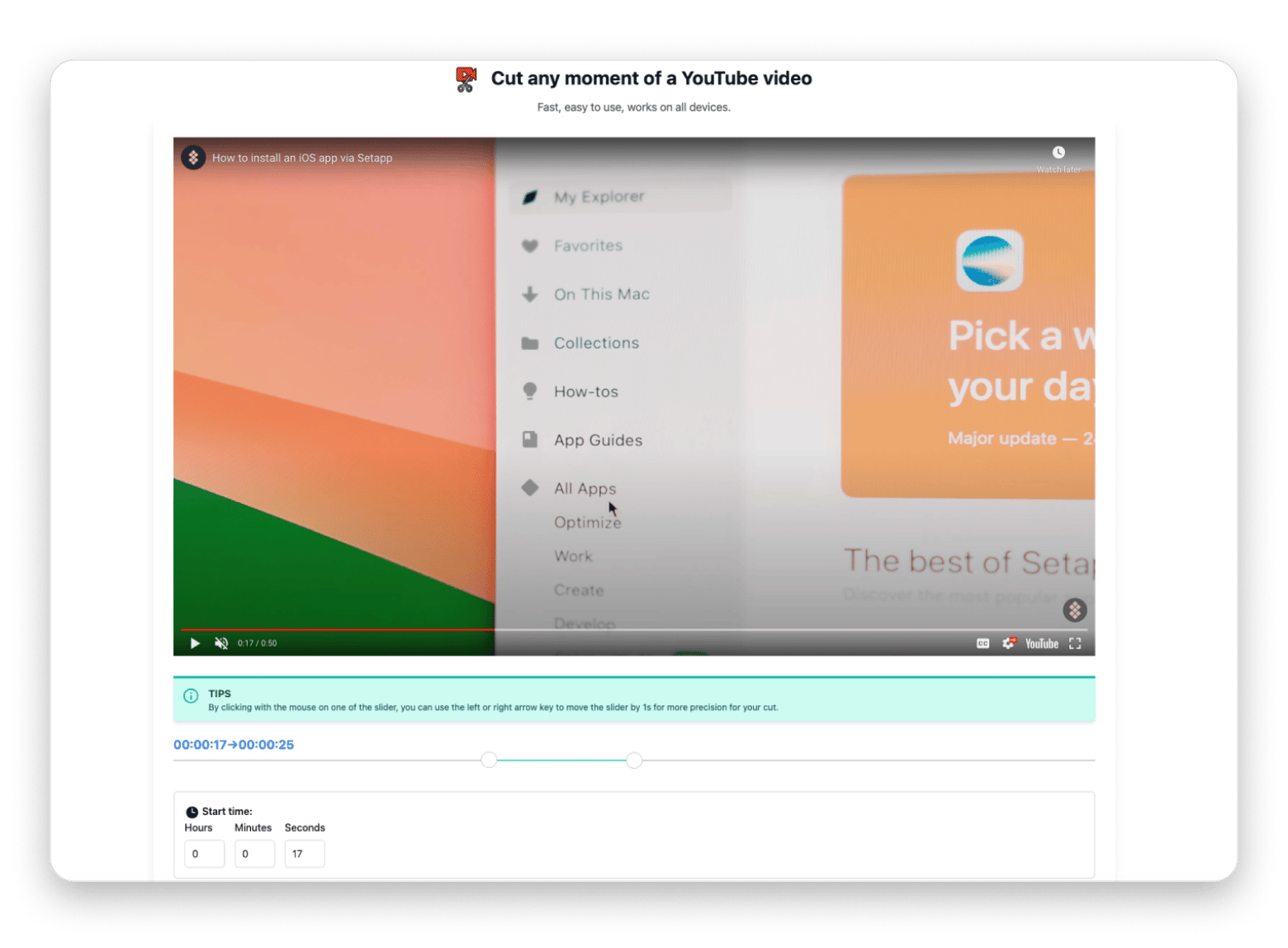Click the "0:17 / 0:50" player time display
Image resolution: width=1288 pixels, height=948 pixels.
[x=257, y=643]
